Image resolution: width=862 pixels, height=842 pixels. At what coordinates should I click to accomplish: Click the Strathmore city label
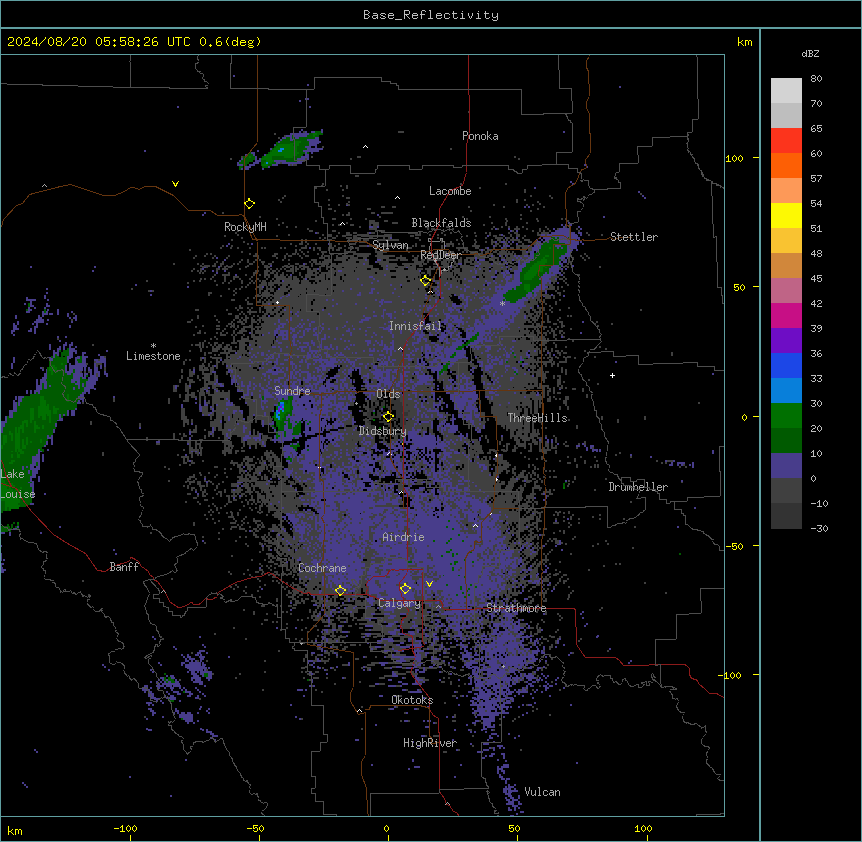click(516, 608)
